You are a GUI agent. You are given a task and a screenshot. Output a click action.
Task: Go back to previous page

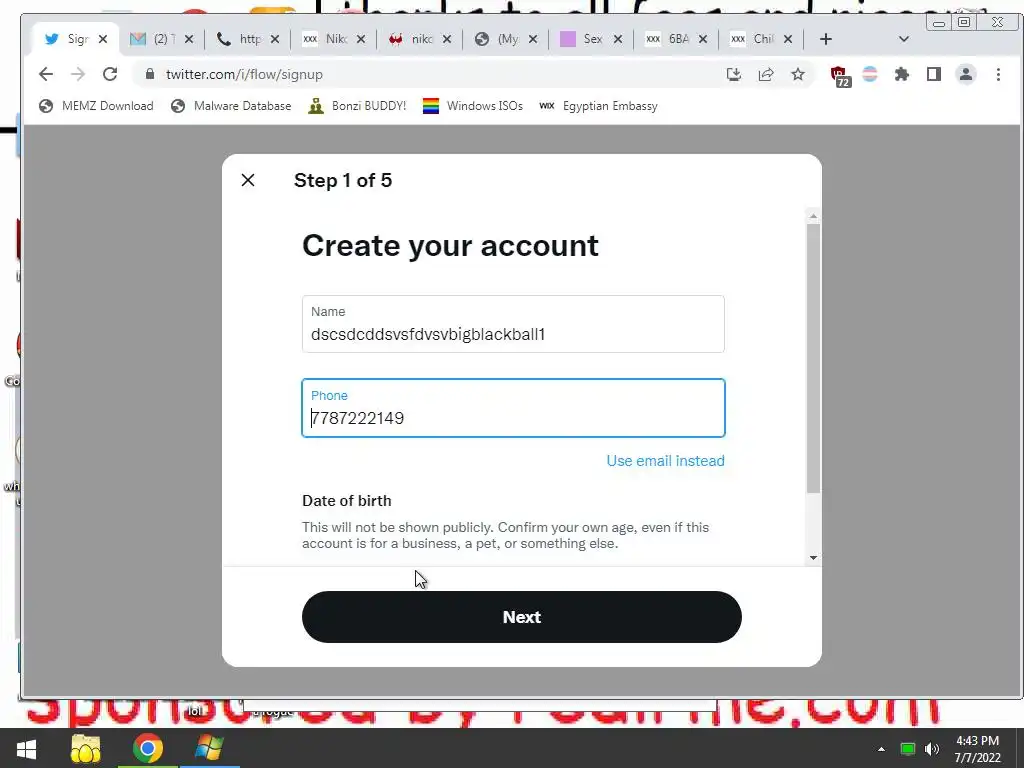coord(46,74)
